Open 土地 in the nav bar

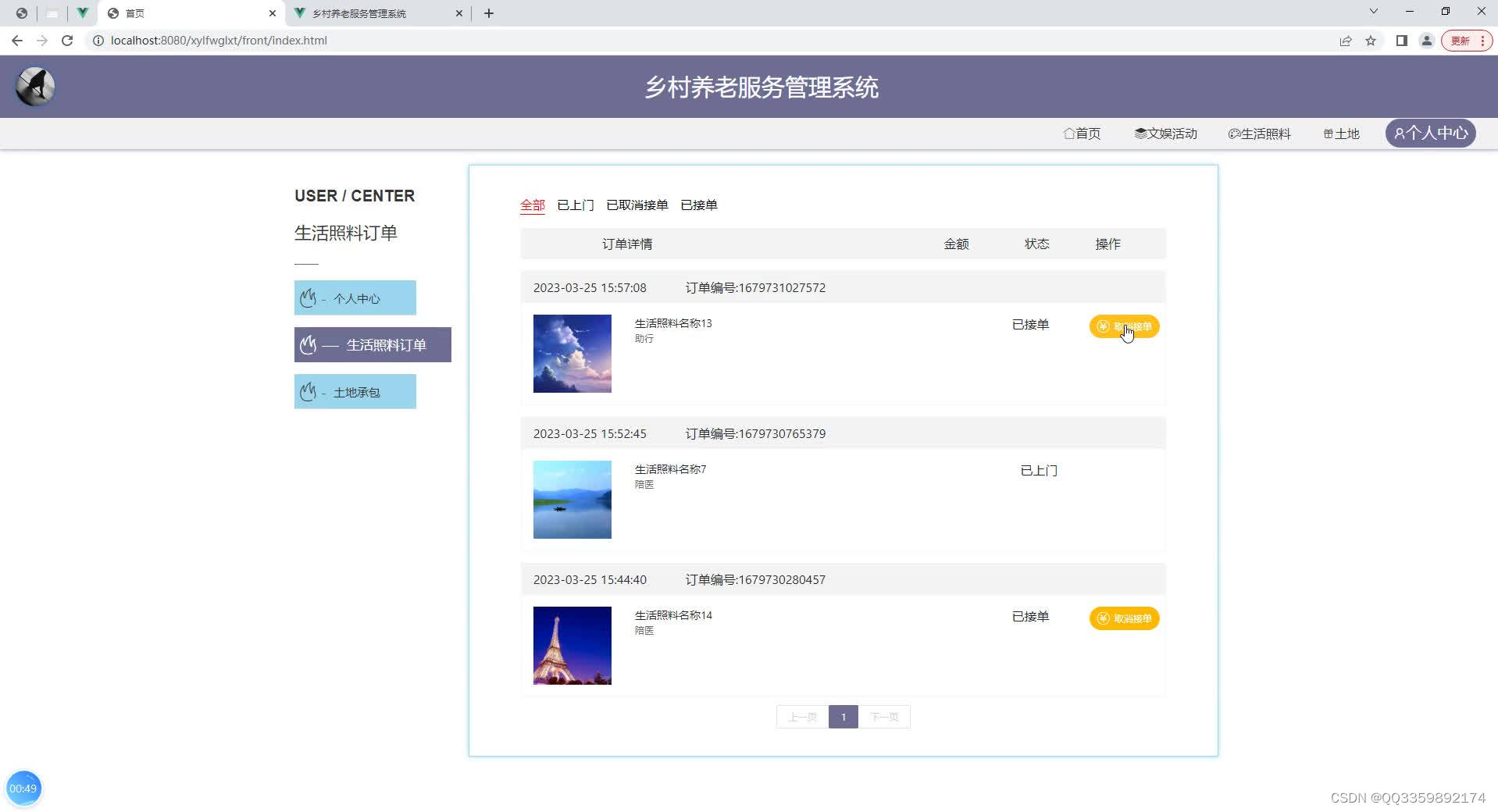1341,134
